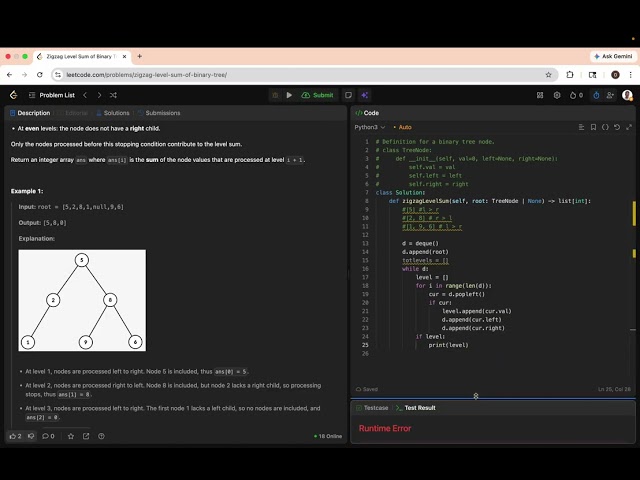This screenshot has height=480, width=640.
Task: Switch to the Description tab
Action: (x=30, y=113)
